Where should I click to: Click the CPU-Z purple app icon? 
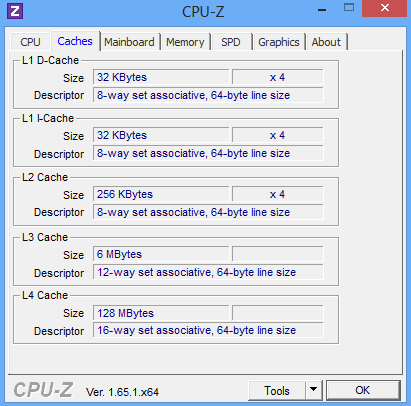(15, 11)
